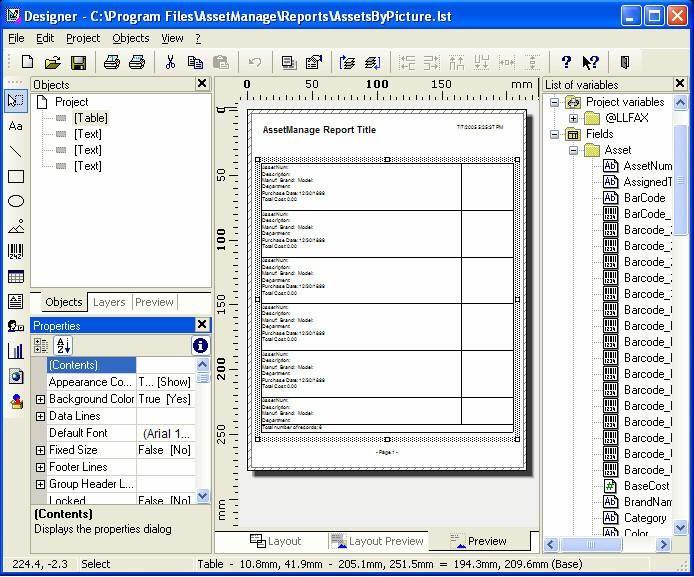Viewport: 694px width, 577px height.
Task: Open the Objects menu
Action: [x=131, y=38]
